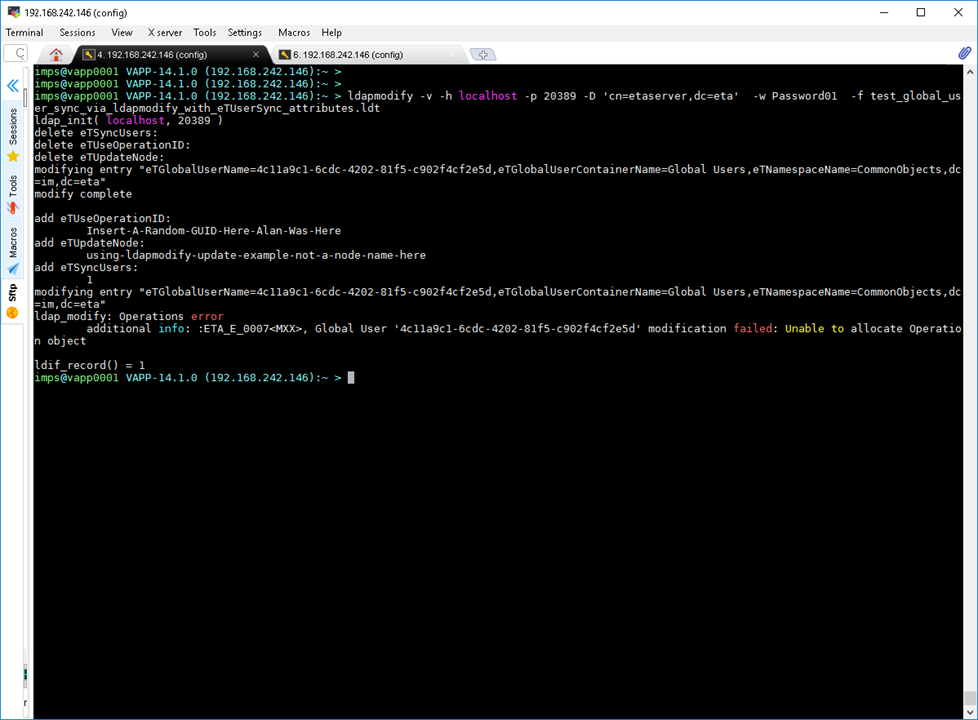Close tab 4. 192.168.242.146 (config)
978x720 pixels.
pyautogui.click(x=256, y=55)
